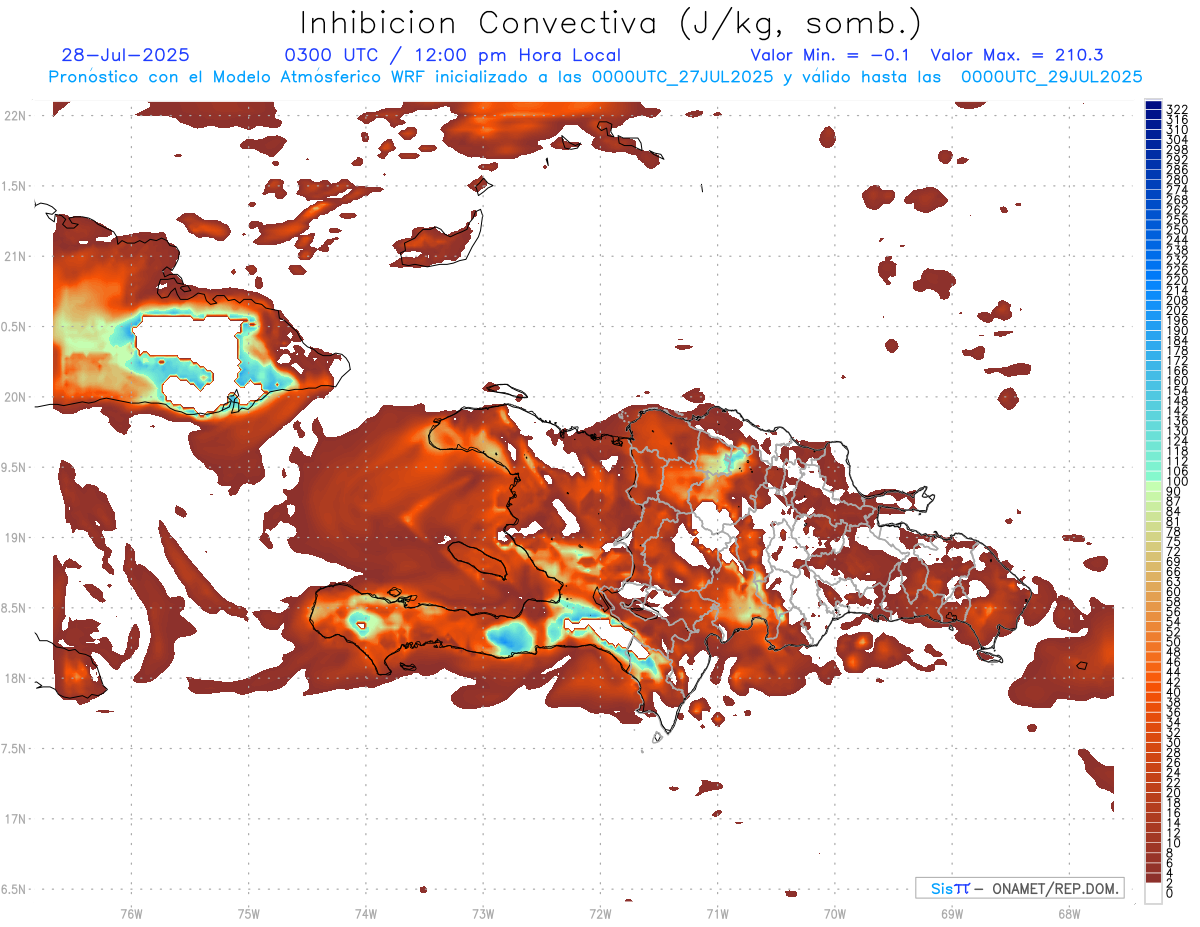The image size is (1200, 927).
Task: Click the valid-until time '0000UTC_29JUL2025'
Action: coord(1052,77)
